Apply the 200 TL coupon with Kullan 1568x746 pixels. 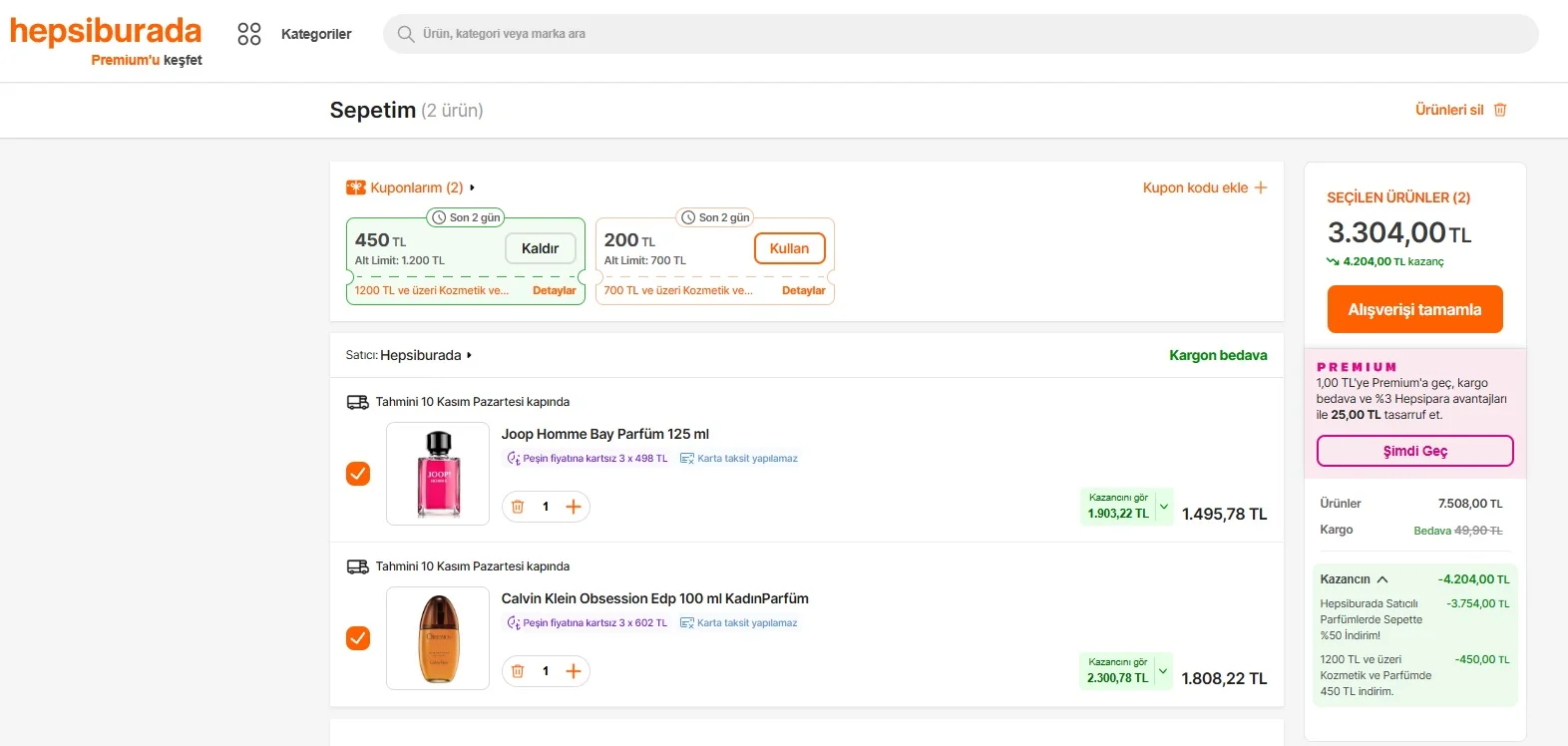(x=789, y=248)
